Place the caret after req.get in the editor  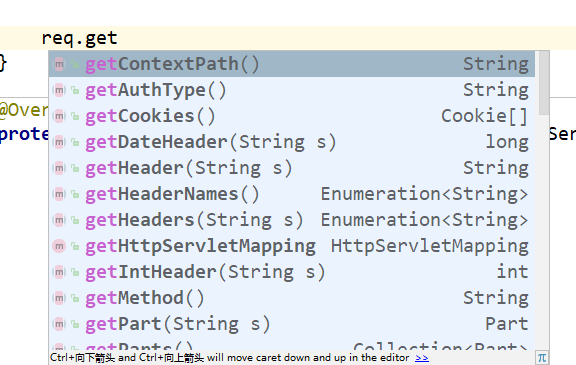point(118,38)
